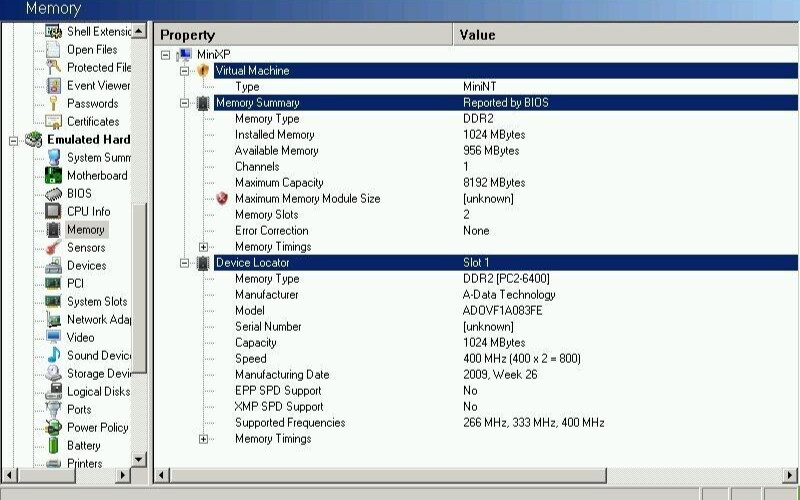
Task: Click the Devices icon
Action: (x=54, y=265)
